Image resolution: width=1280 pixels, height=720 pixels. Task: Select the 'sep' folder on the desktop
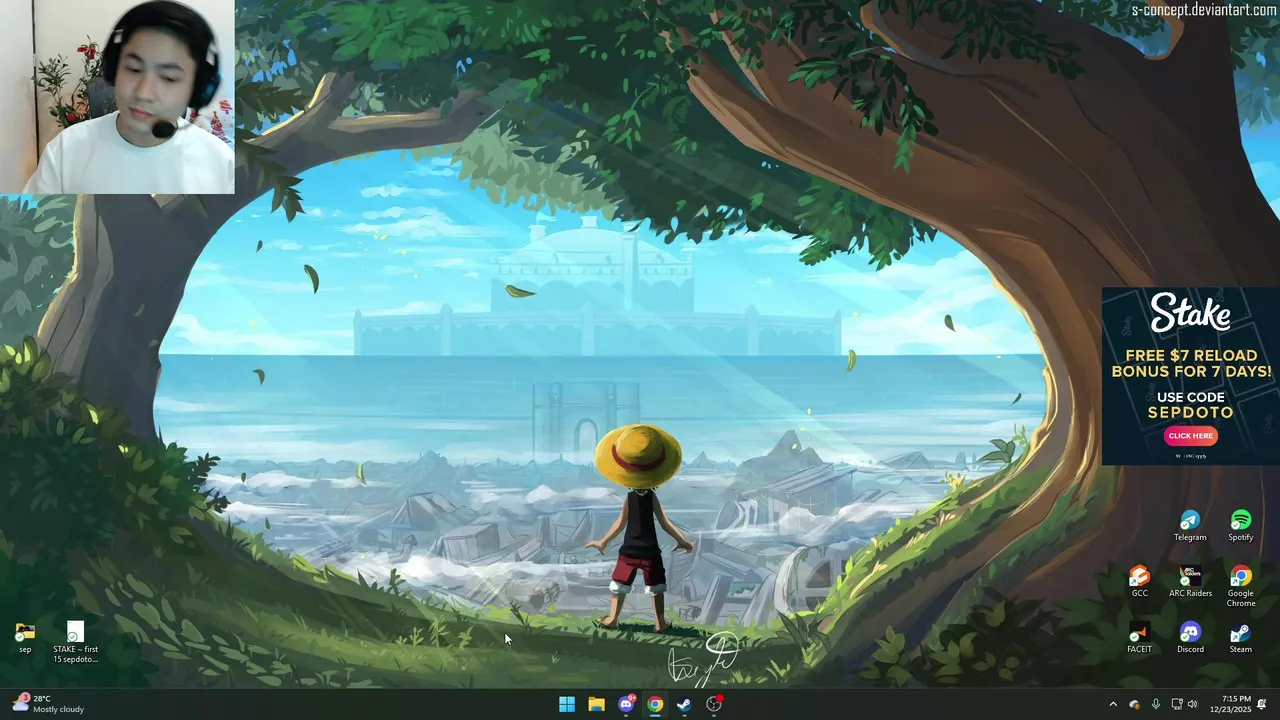(25, 638)
